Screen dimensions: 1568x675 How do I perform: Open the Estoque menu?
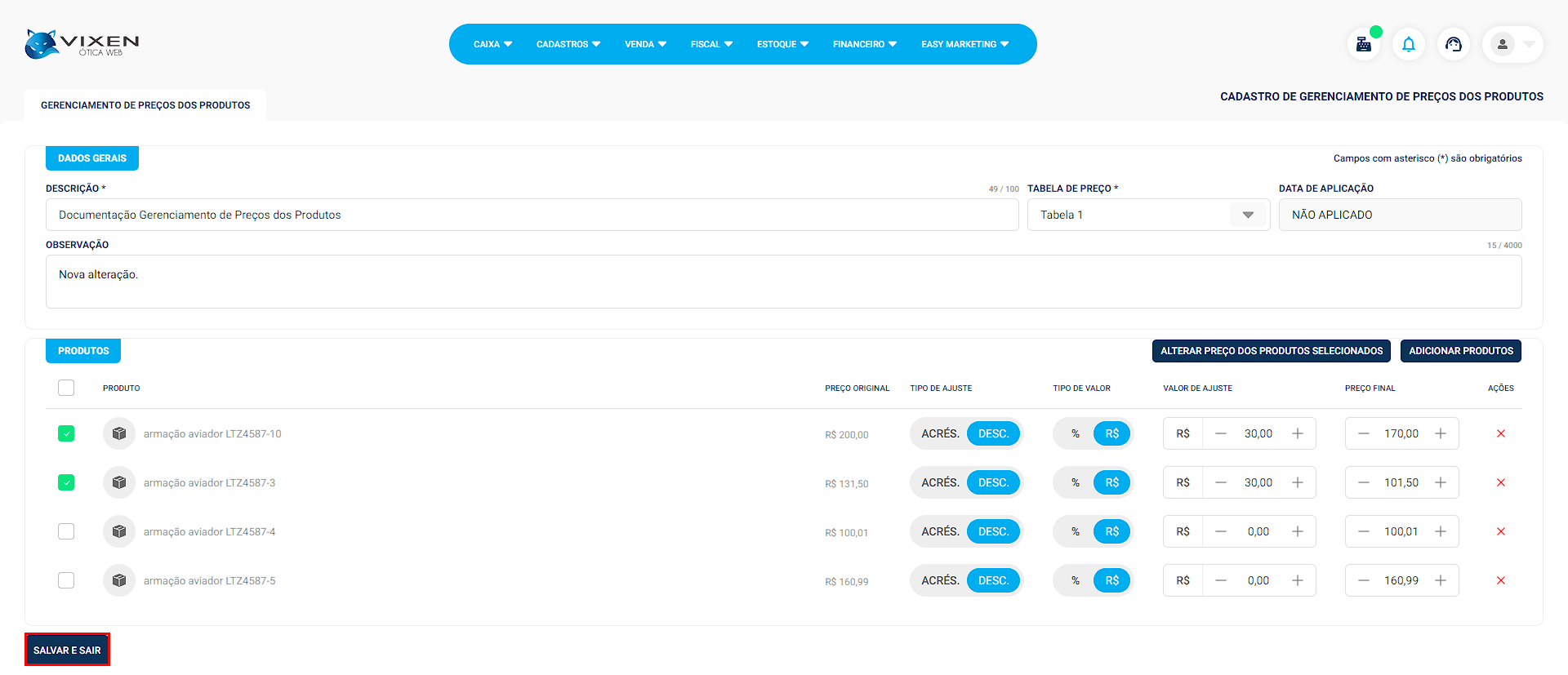782,44
